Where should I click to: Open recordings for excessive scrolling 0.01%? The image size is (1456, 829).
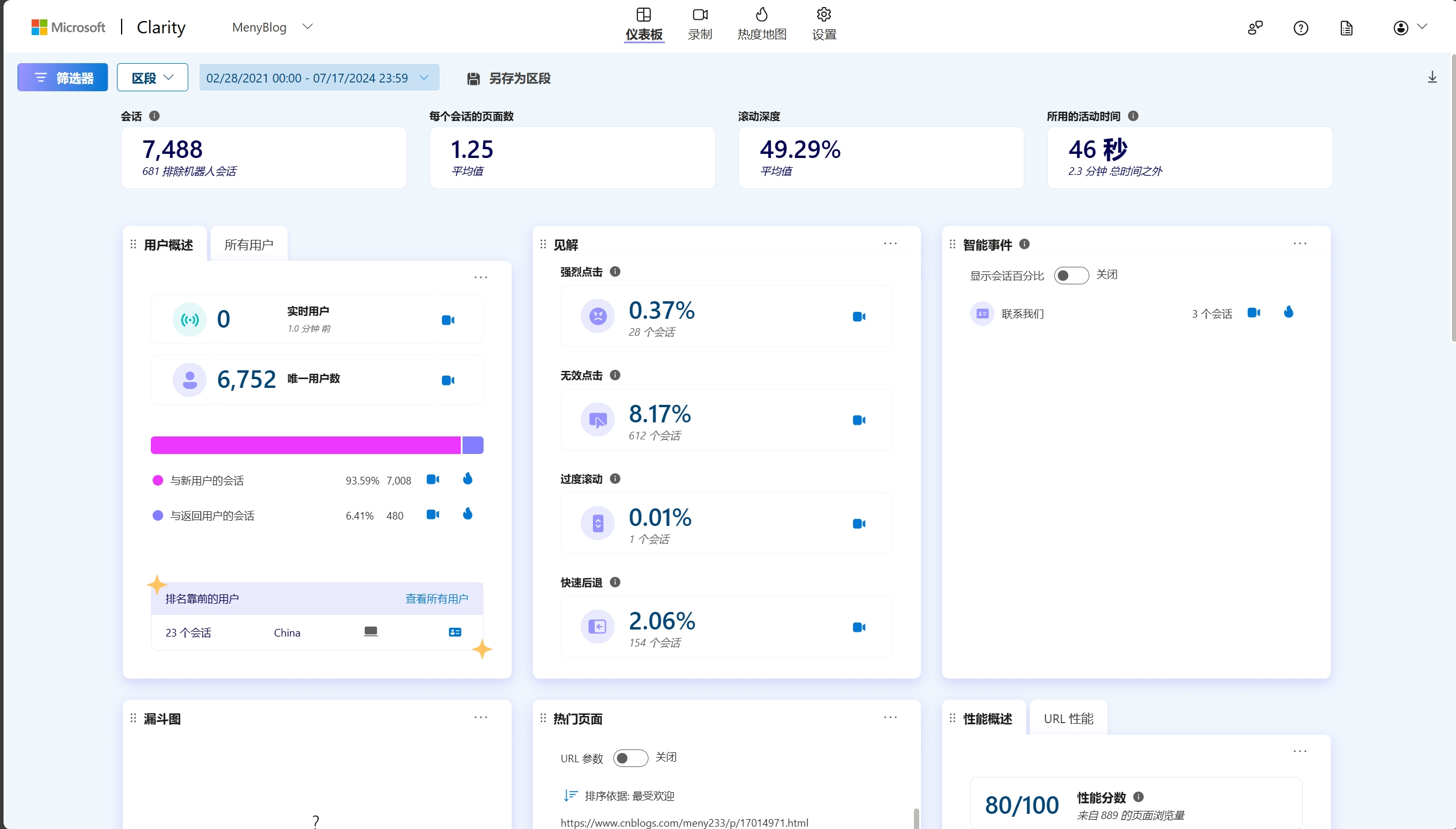click(859, 524)
